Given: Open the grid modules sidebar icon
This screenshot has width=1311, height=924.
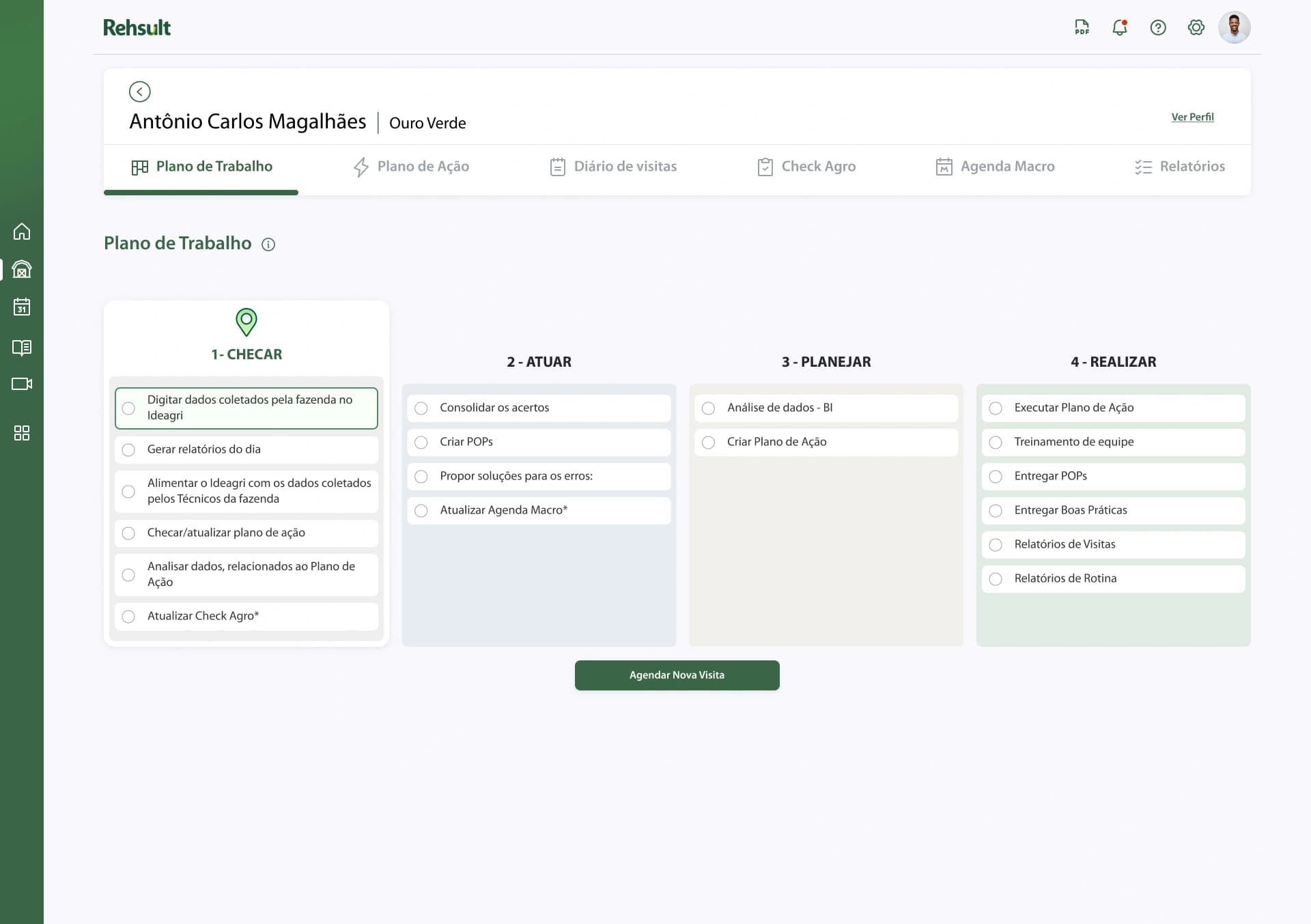Looking at the screenshot, I should click(22, 433).
